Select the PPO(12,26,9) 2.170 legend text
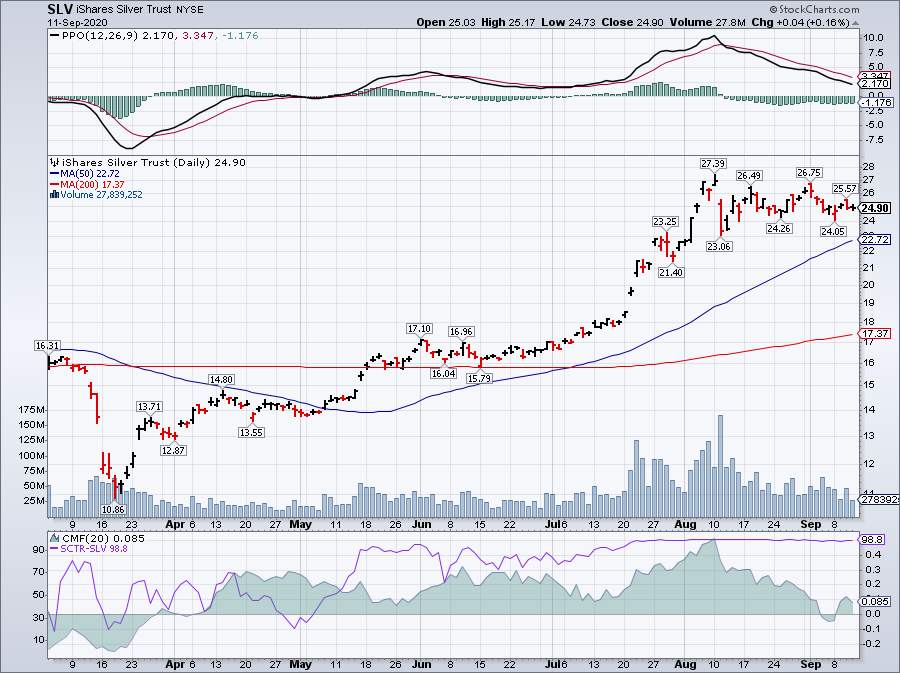The width and height of the screenshot is (900, 673). (x=119, y=36)
